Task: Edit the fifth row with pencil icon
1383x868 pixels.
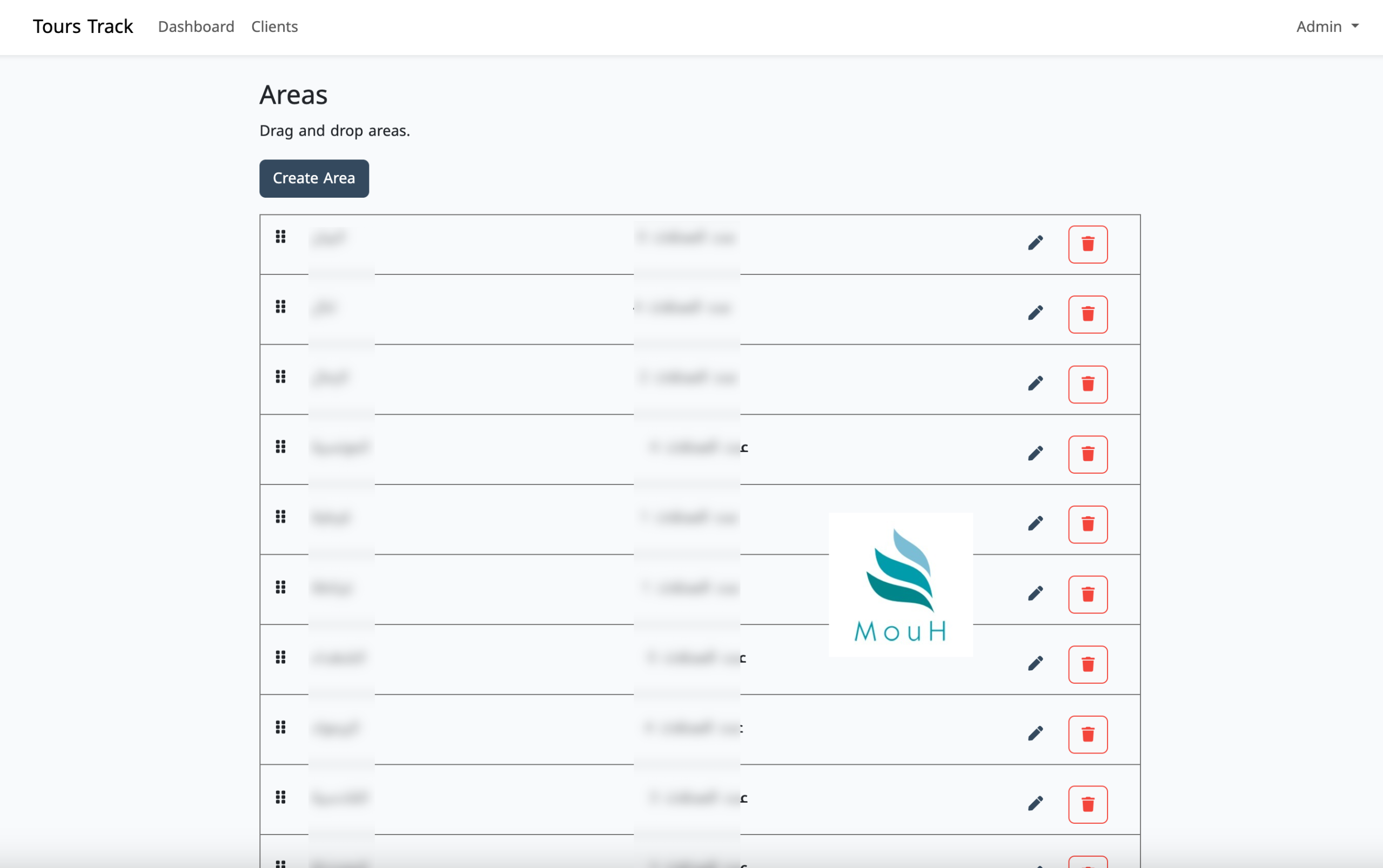Action: click(1035, 523)
